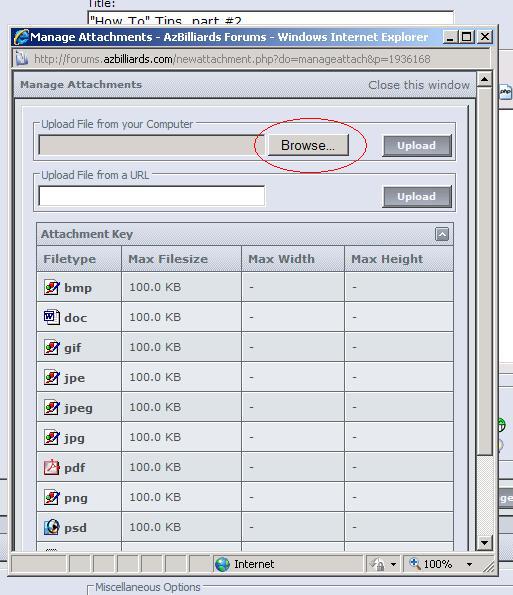Viewport: 513px width, 595px height.
Task: Click the scrollbar up arrow
Action: pyautogui.click(x=484, y=79)
